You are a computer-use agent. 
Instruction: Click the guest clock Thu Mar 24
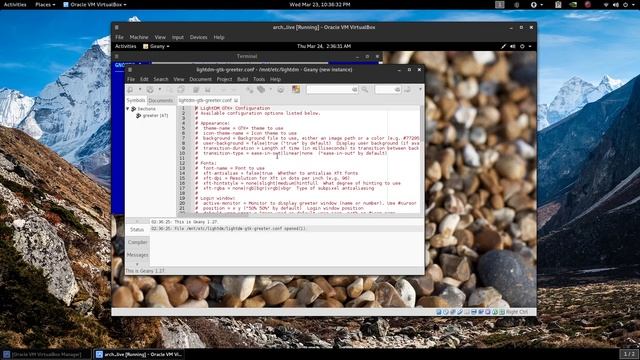coord(324,46)
